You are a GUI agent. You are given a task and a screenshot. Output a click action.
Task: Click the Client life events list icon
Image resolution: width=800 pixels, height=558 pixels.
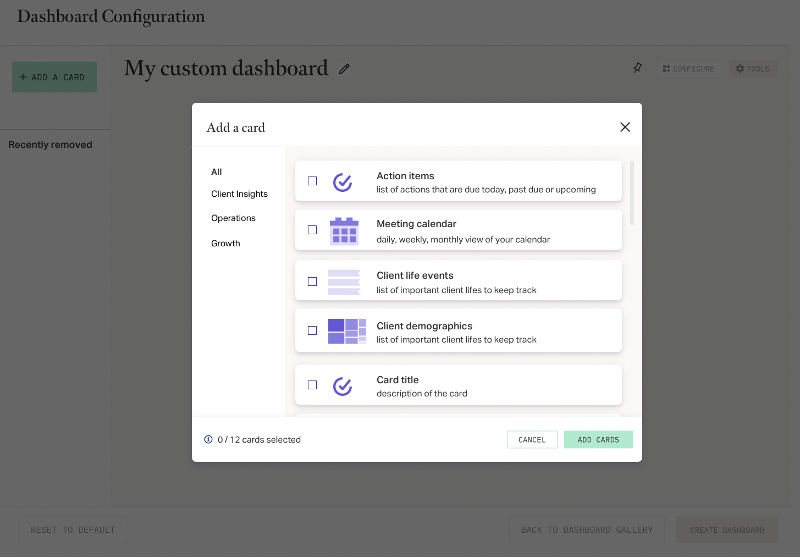(344, 282)
